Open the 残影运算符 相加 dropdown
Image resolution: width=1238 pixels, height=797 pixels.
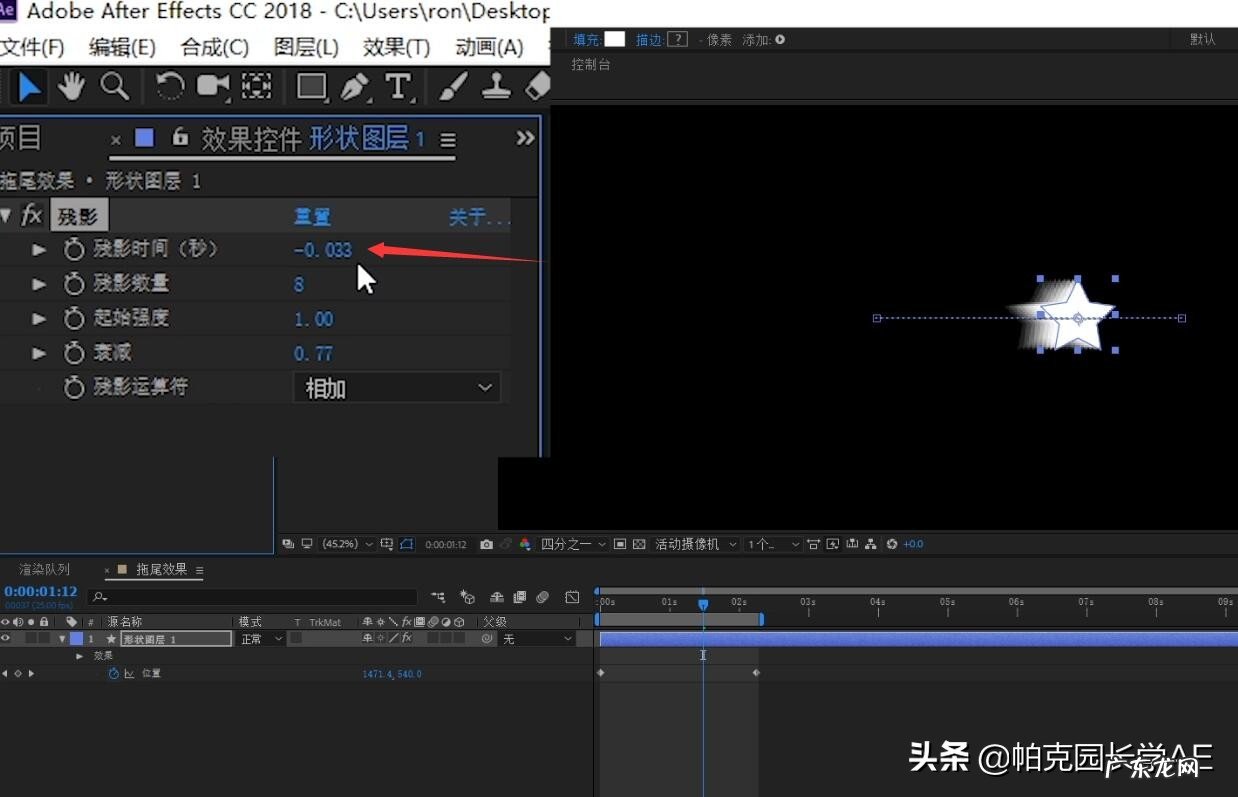[x=396, y=387]
